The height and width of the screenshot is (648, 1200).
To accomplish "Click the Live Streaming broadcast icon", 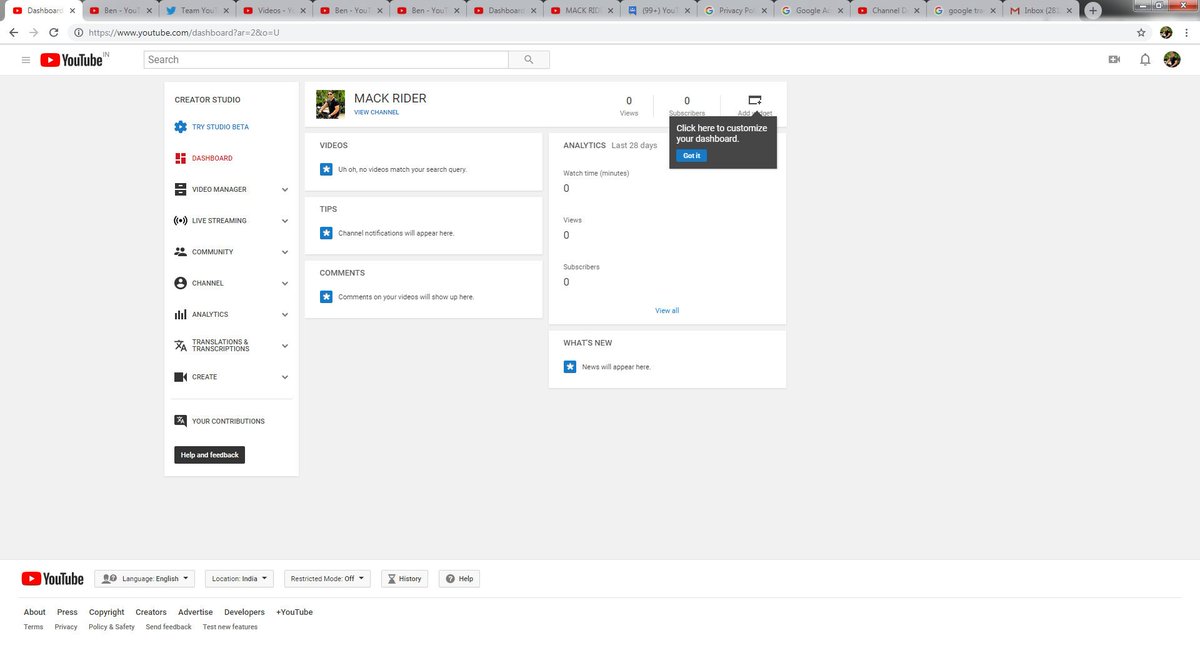I will click(180, 220).
